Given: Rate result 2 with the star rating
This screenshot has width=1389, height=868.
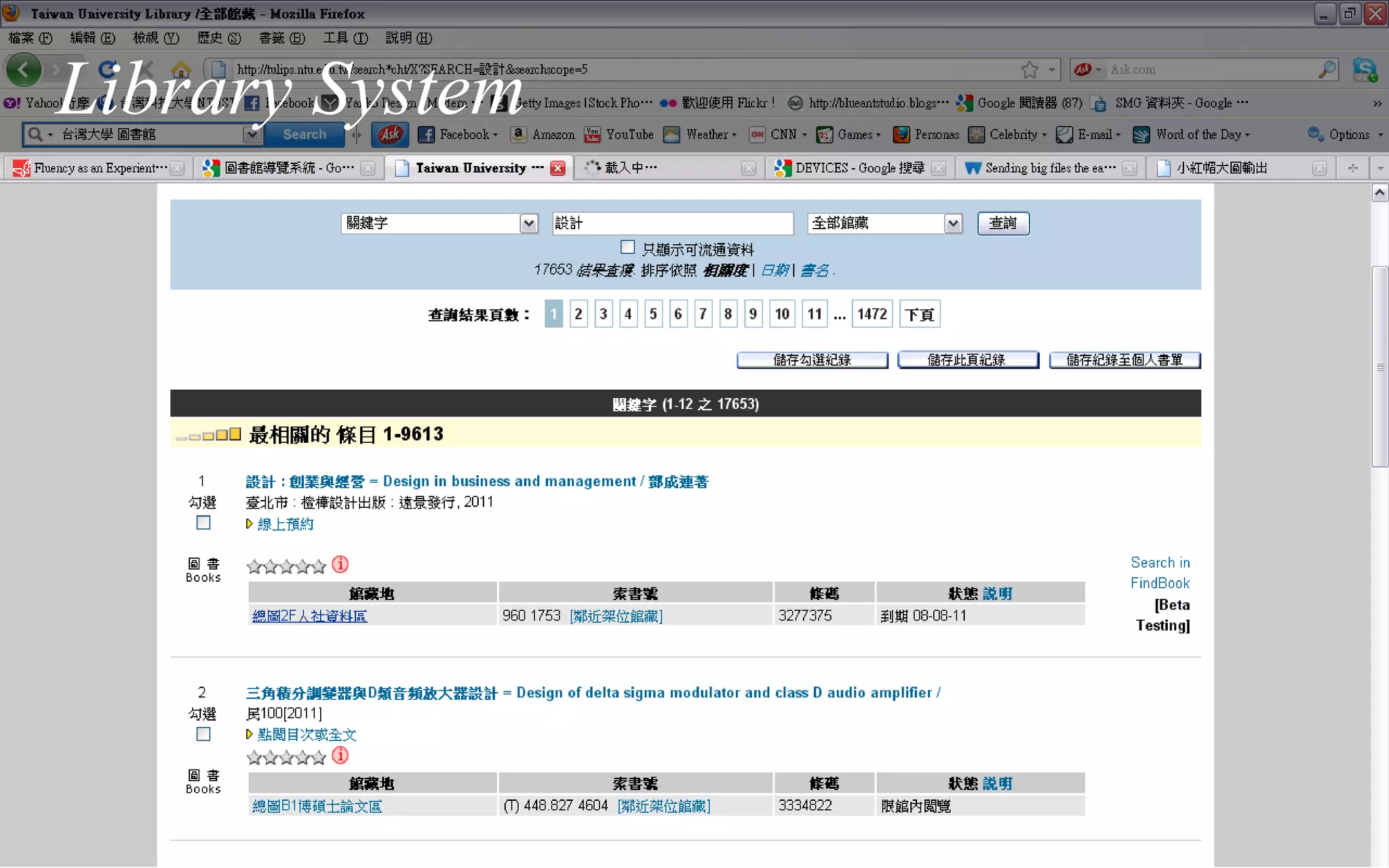Looking at the screenshot, I should click(x=286, y=756).
